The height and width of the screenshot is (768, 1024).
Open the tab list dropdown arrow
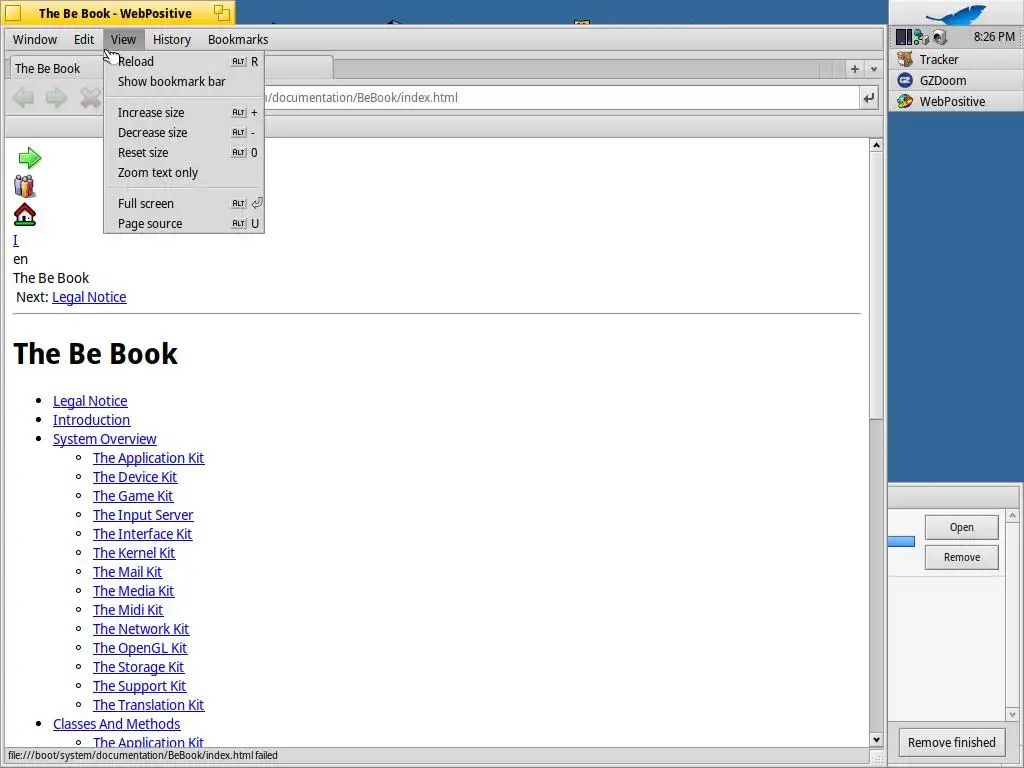tap(874, 69)
